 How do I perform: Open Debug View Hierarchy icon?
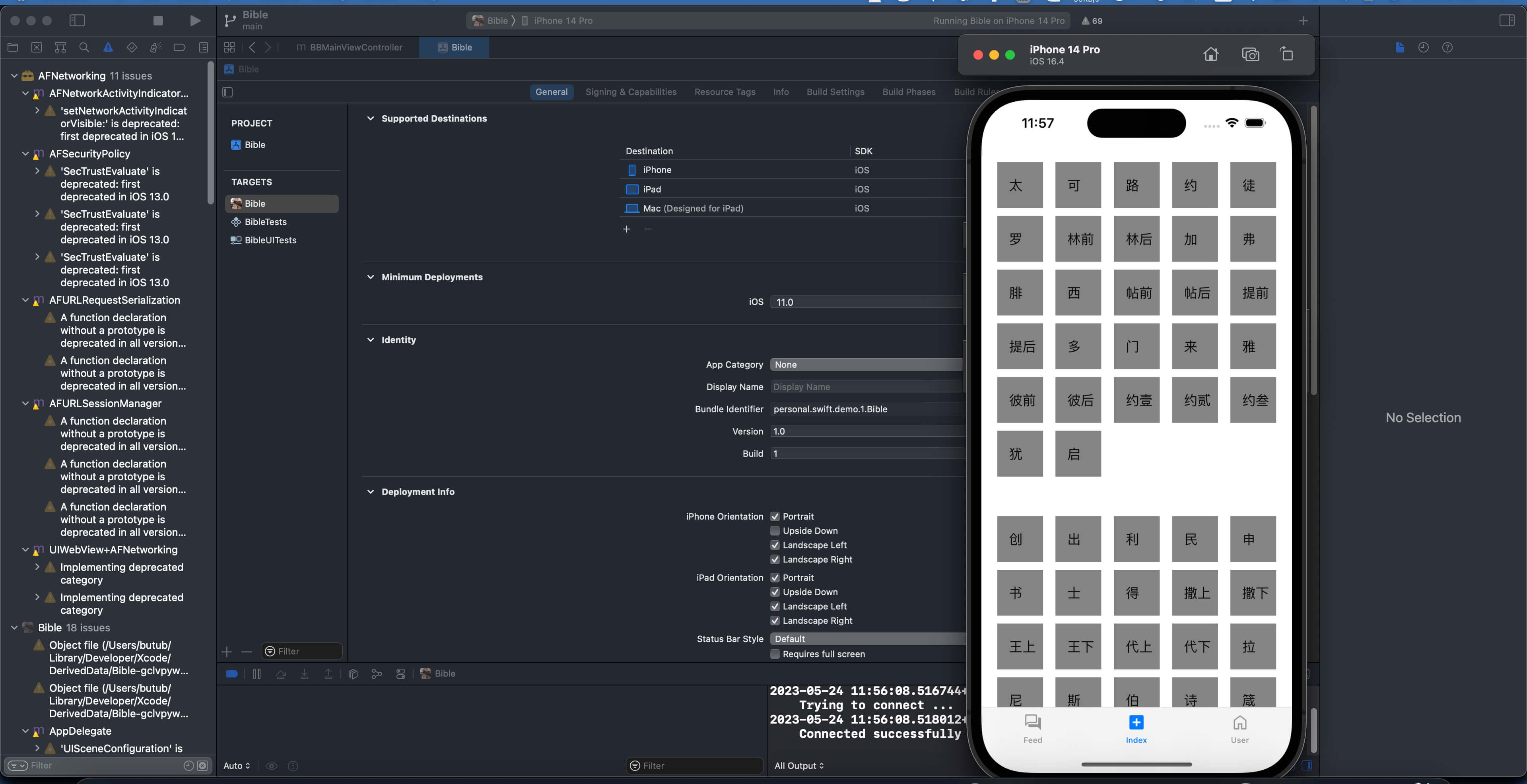[353, 674]
